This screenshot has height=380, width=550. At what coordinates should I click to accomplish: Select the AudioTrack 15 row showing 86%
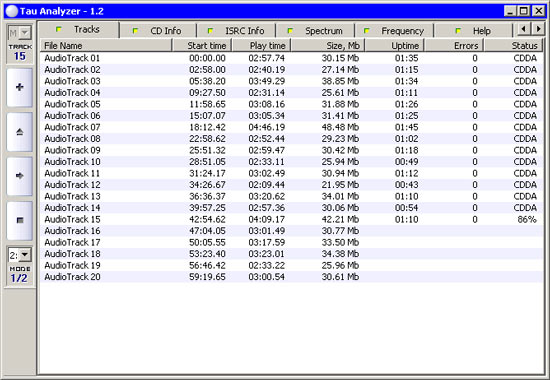tap(292, 219)
